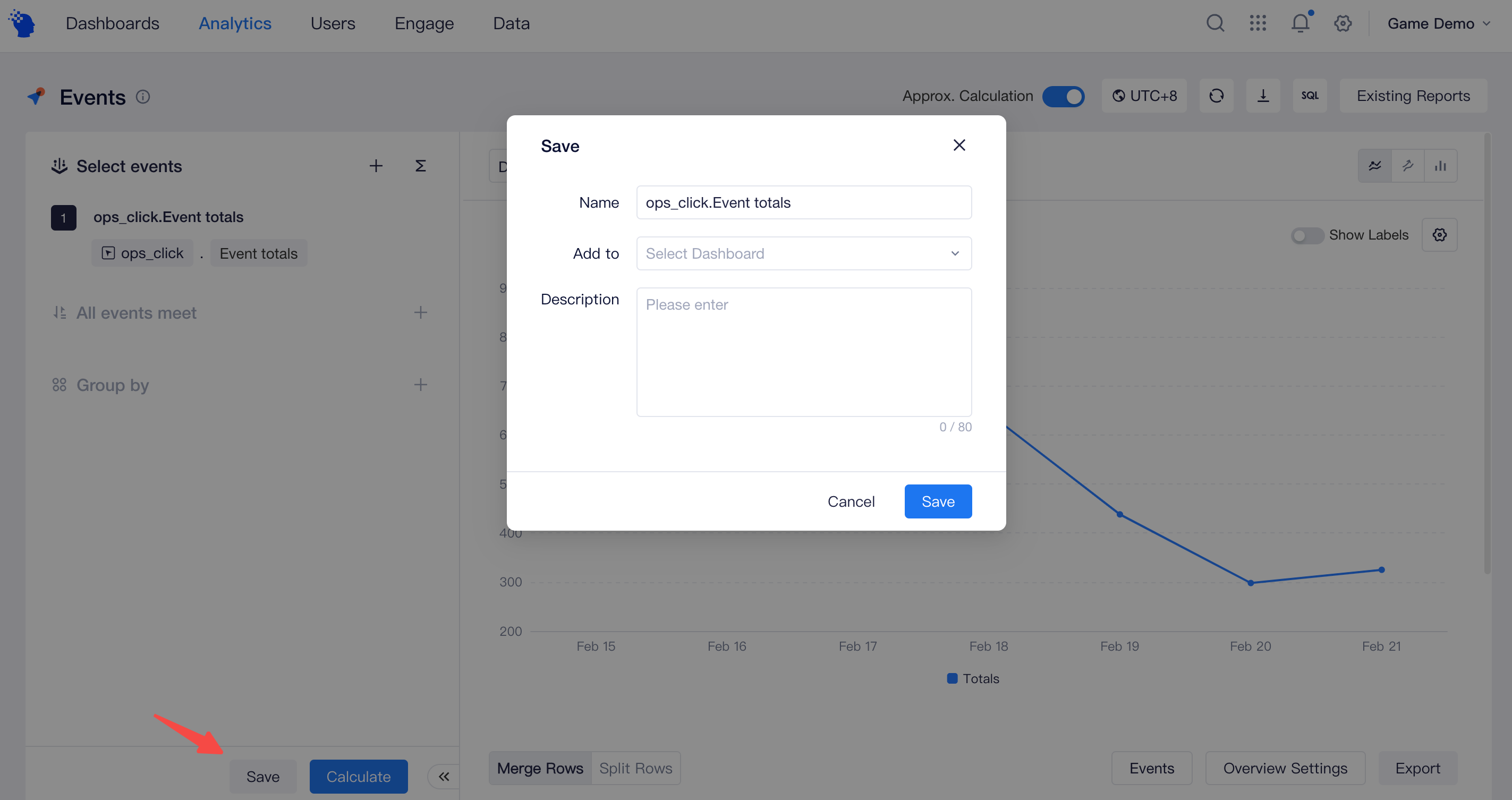The height and width of the screenshot is (800, 1512).
Task: Open the Engage menu
Action: click(424, 23)
